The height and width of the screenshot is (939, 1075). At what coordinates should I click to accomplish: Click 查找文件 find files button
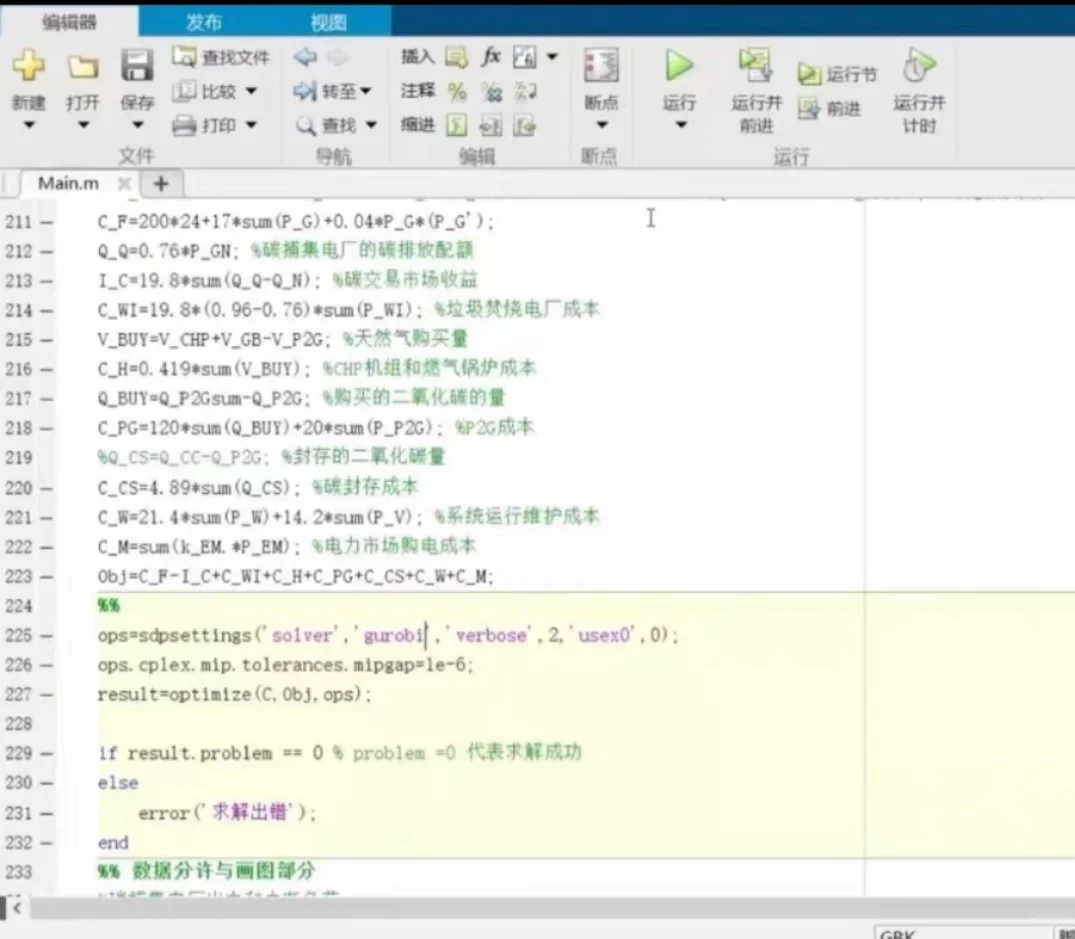tap(221, 57)
